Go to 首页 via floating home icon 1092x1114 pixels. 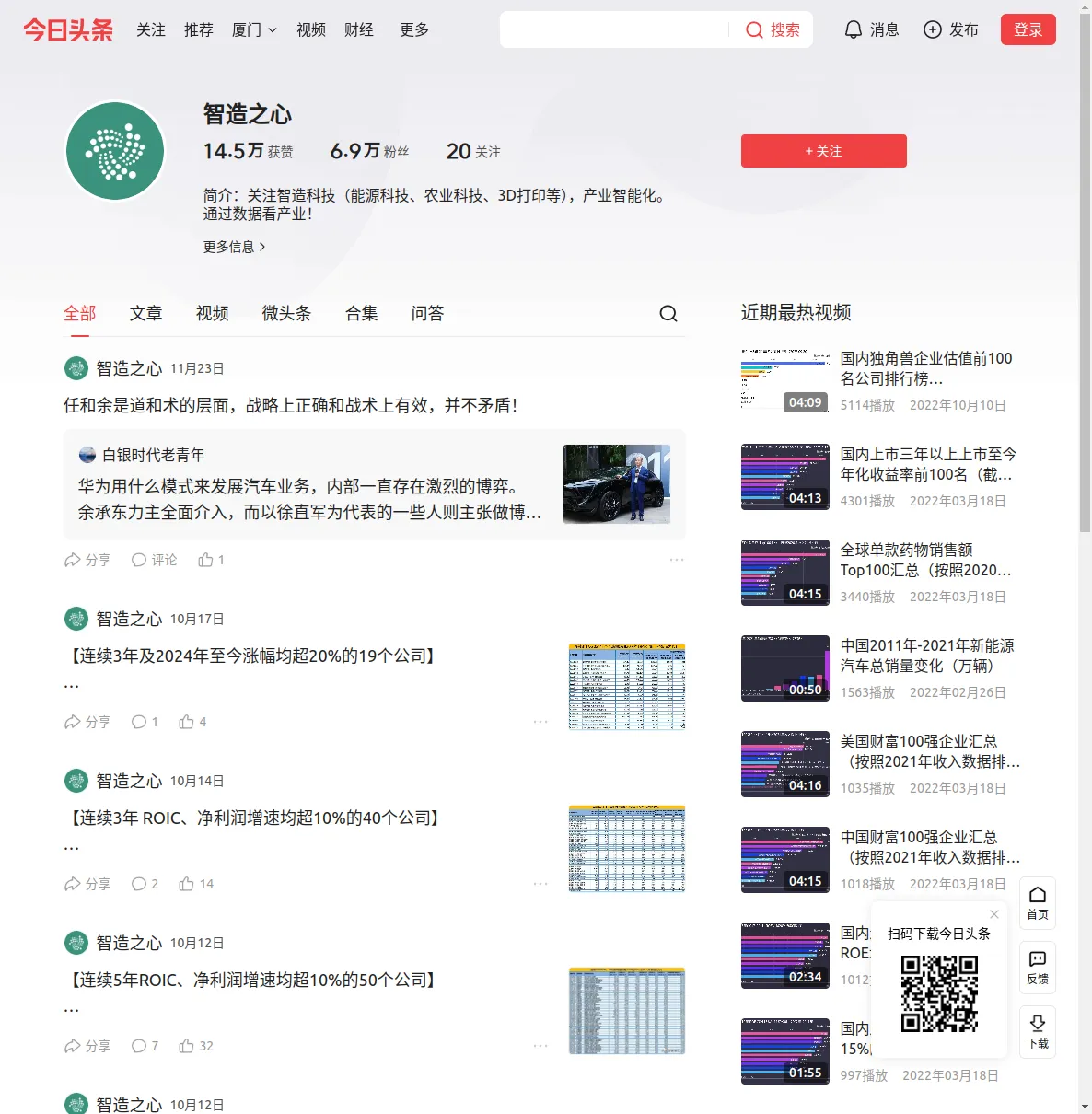(1038, 903)
